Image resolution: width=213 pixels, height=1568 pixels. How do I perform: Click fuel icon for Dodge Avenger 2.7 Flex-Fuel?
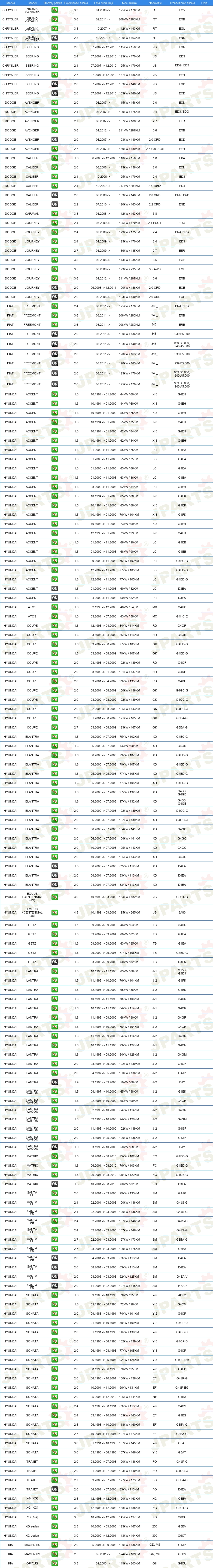[55, 149]
